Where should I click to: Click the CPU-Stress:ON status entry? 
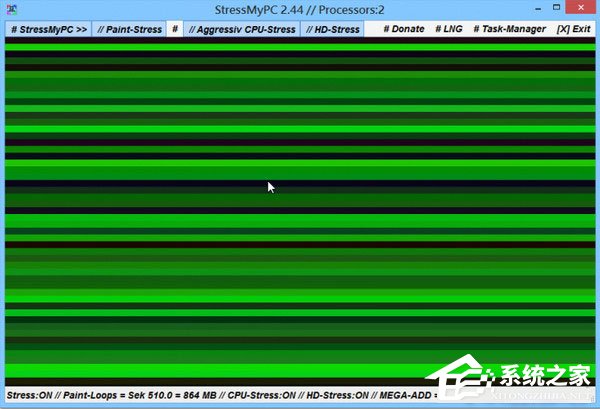[x=261, y=395]
